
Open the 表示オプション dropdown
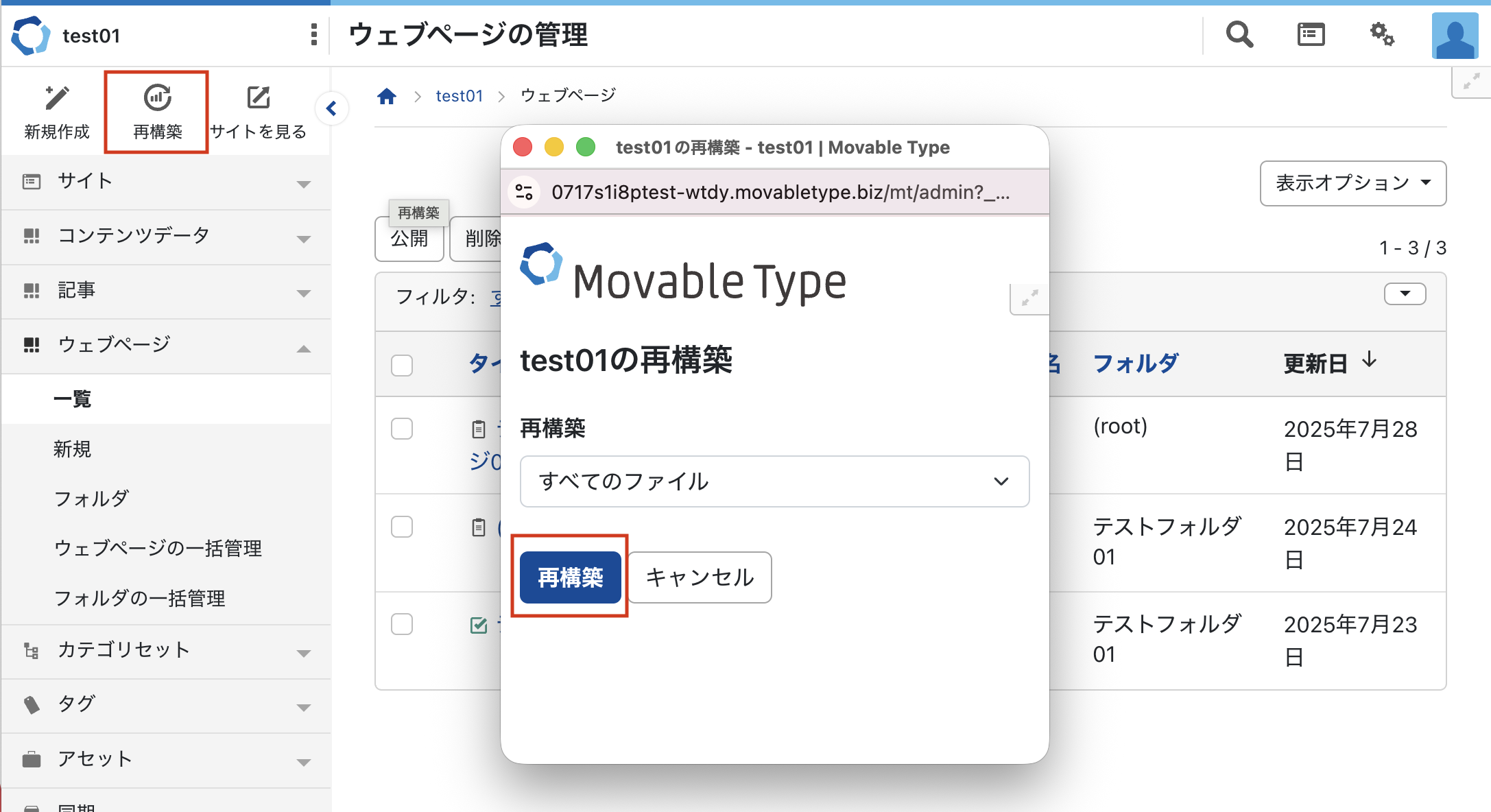1352,183
